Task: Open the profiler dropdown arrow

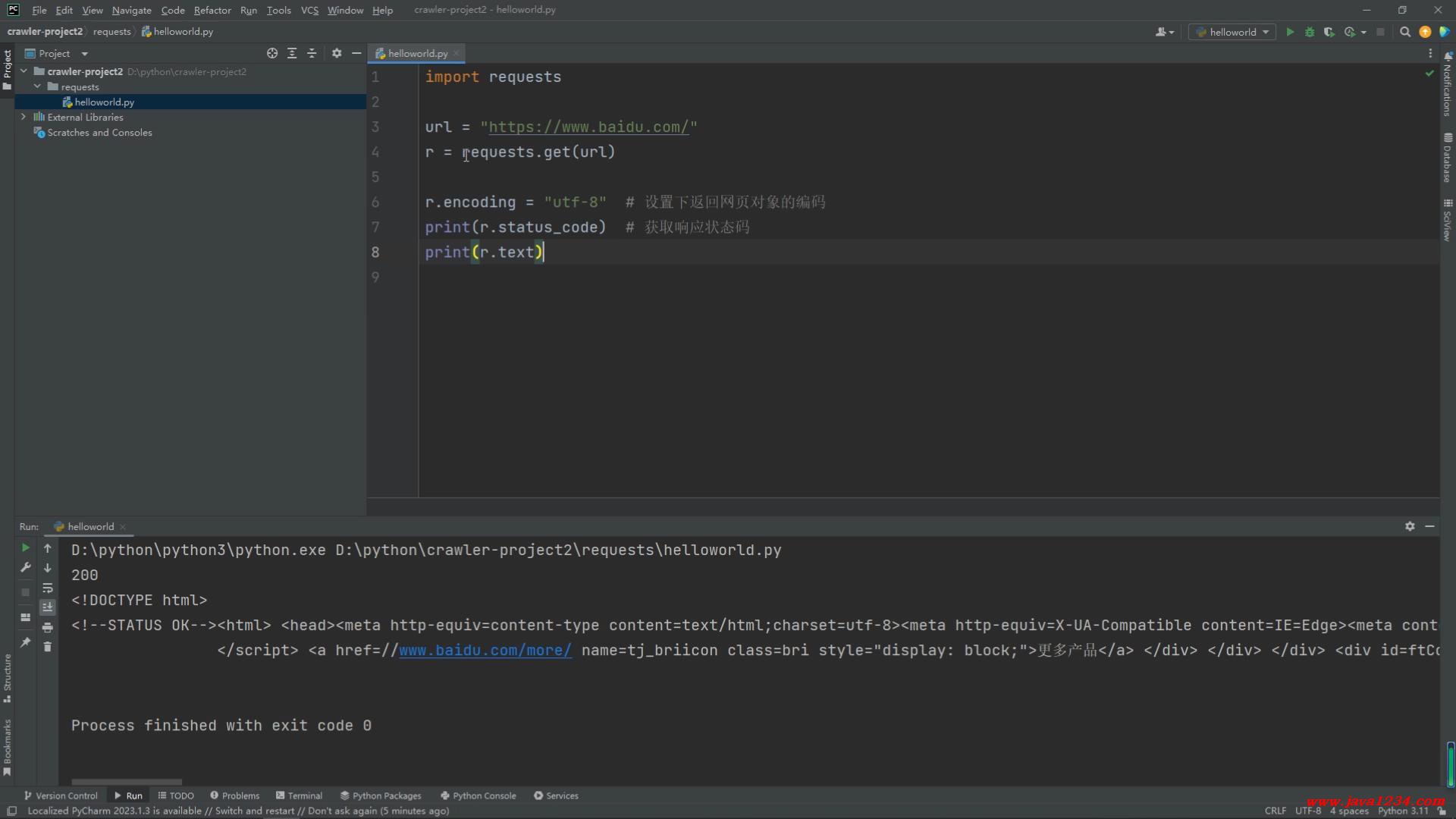Action: coord(1363,32)
